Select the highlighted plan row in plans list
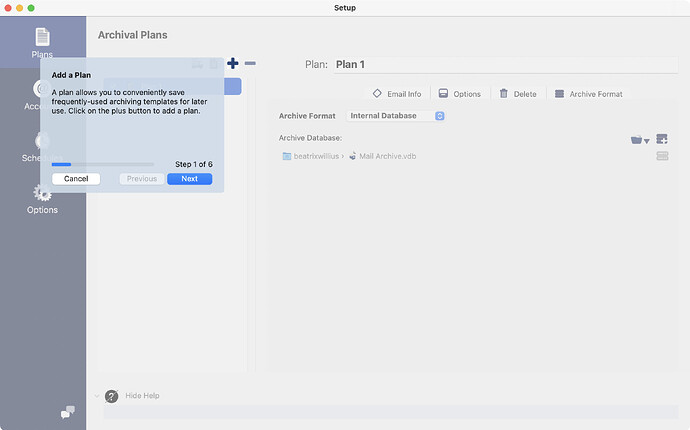The image size is (690, 430). coord(172,86)
